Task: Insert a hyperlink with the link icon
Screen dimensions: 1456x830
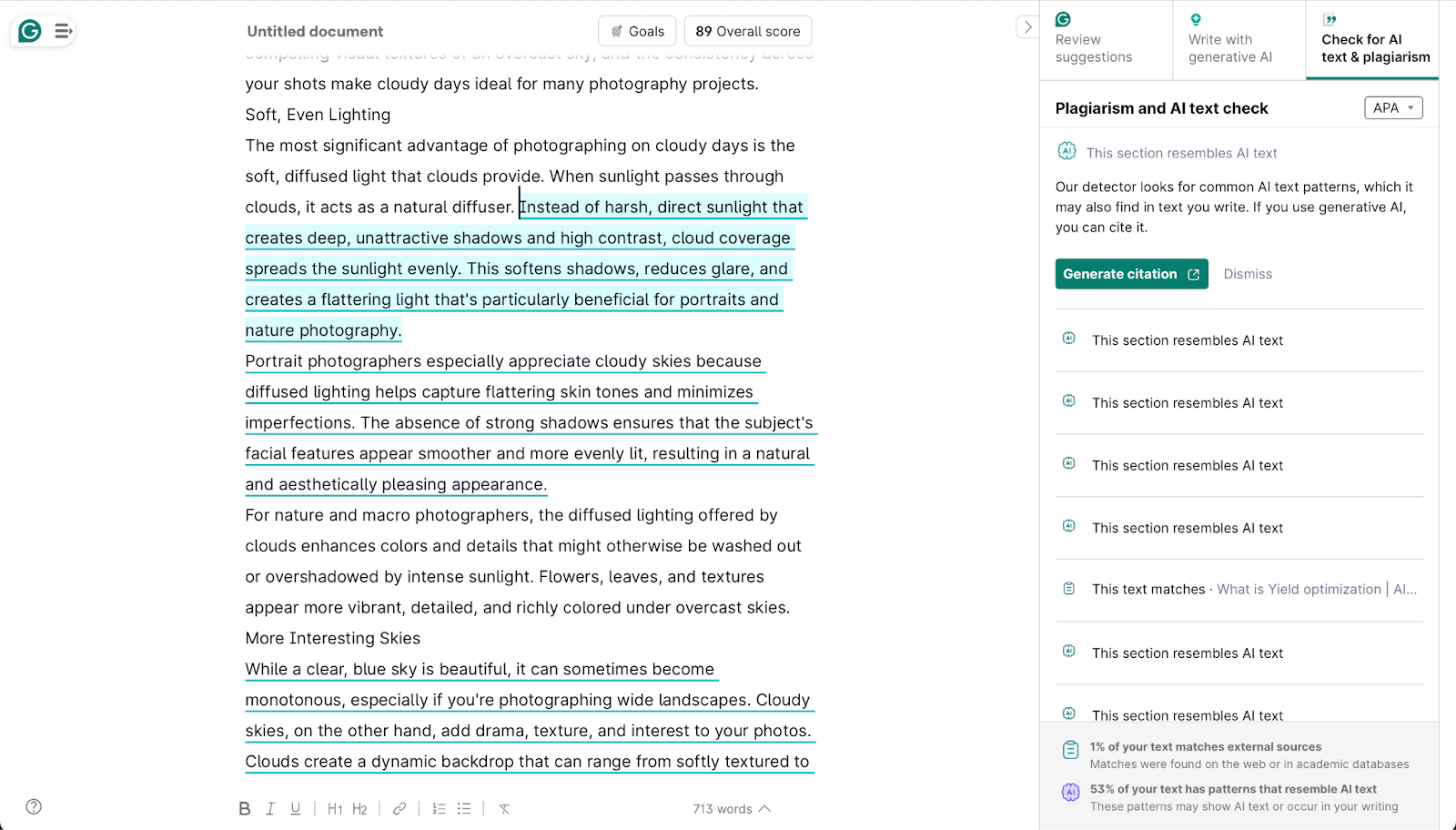Action: click(x=399, y=809)
